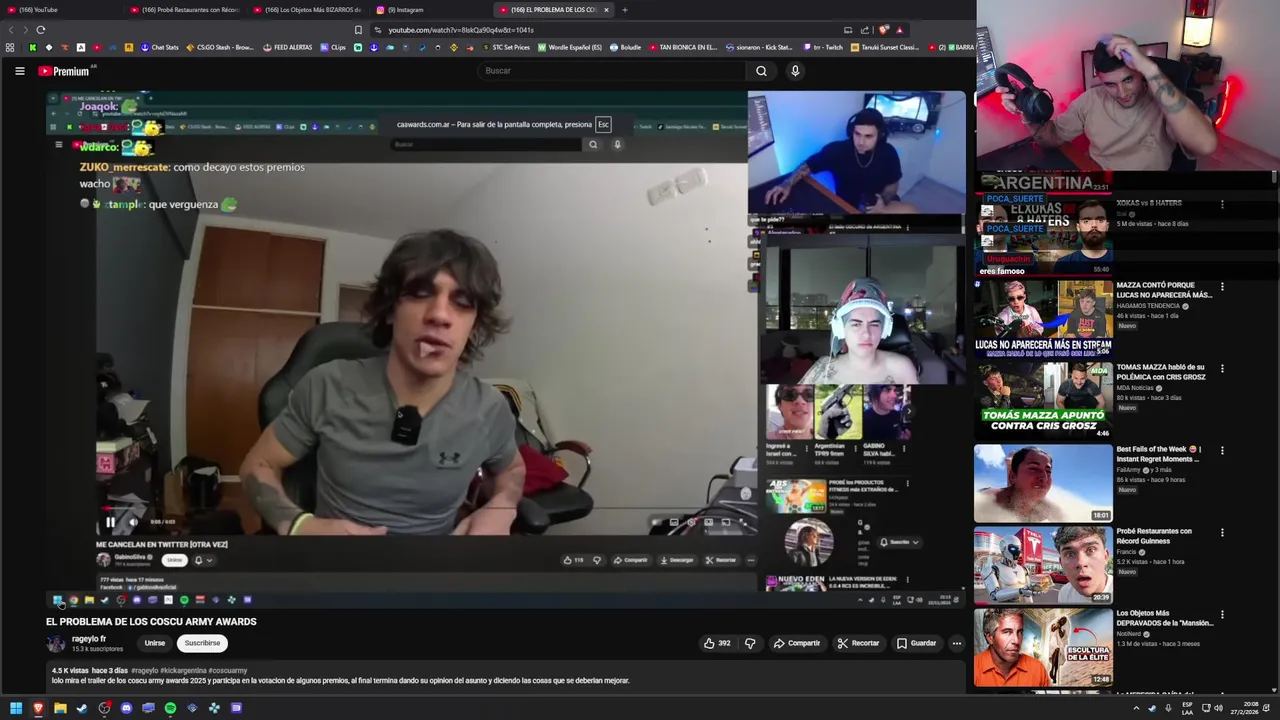Click the Guardar save button
The height and width of the screenshot is (720, 1280).
916,643
